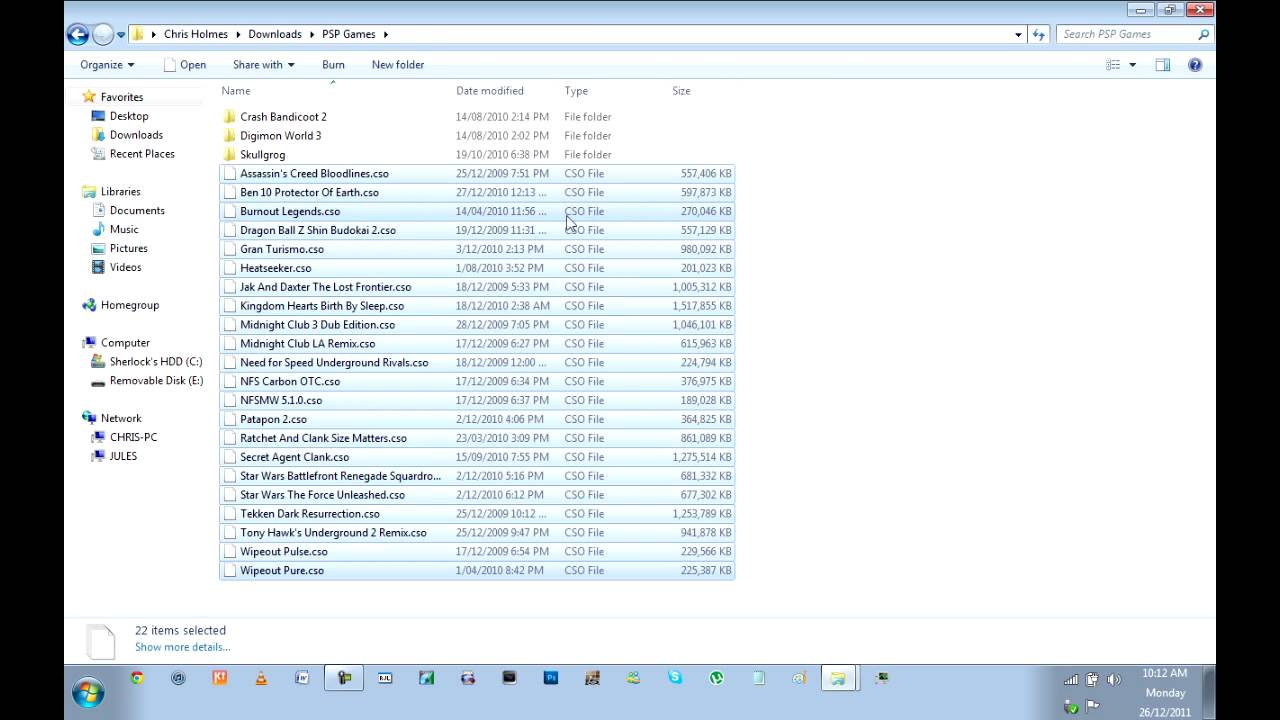1280x720 pixels.
Task: Change your view icon button
Action: (x=1113, y=65)
